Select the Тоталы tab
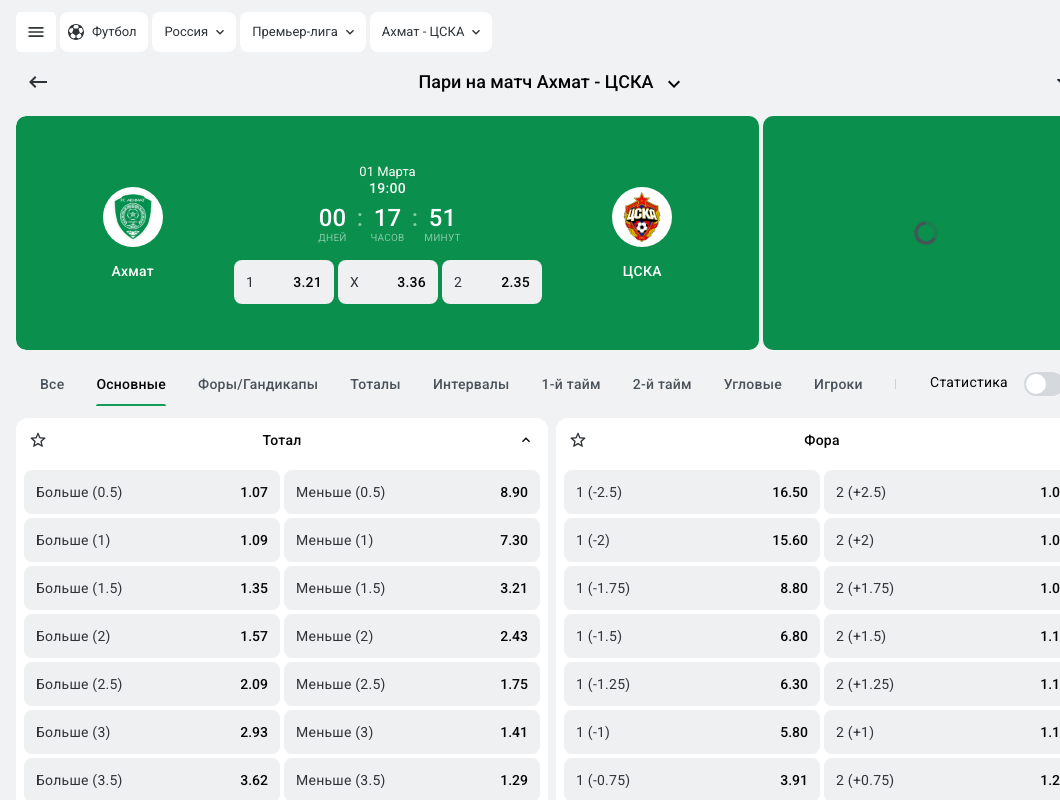Viewport: 1060px width, 800px height. (375, 384)
